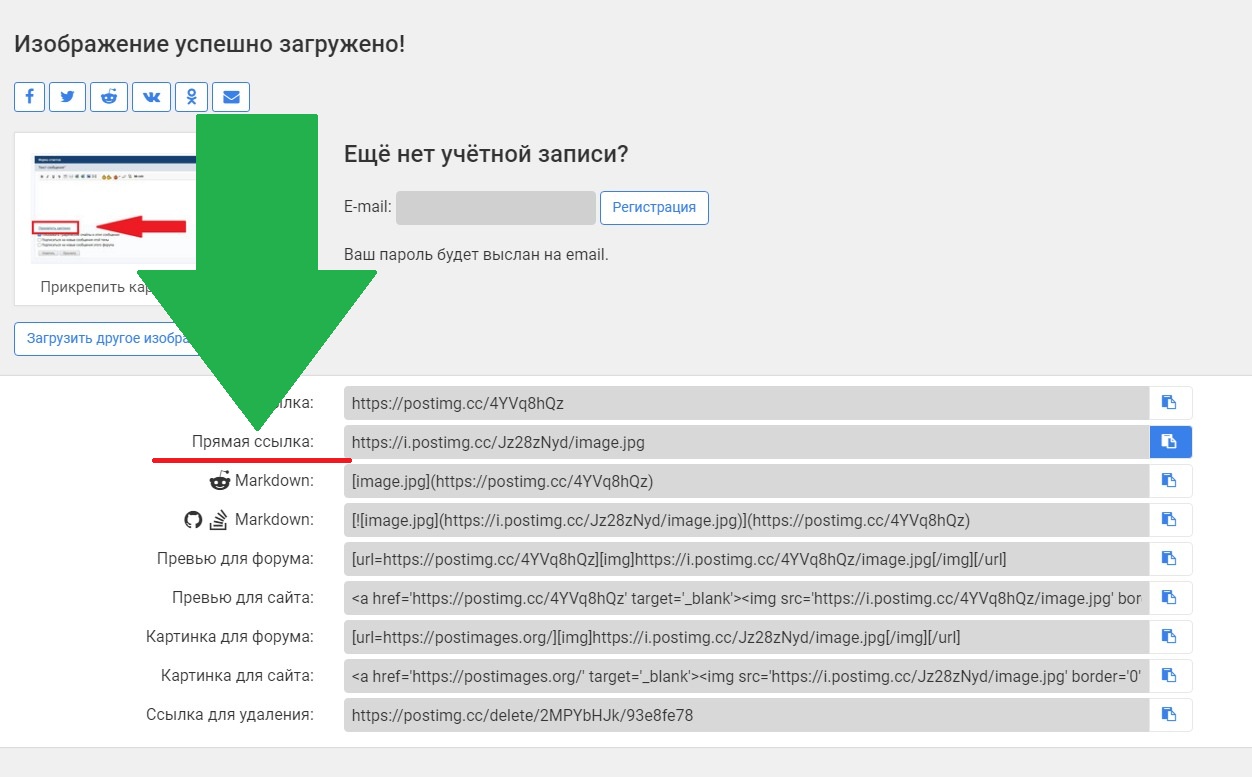Click the Прямая ссылка label
This screenshot has width=1252, height=777.
(253, 441)
